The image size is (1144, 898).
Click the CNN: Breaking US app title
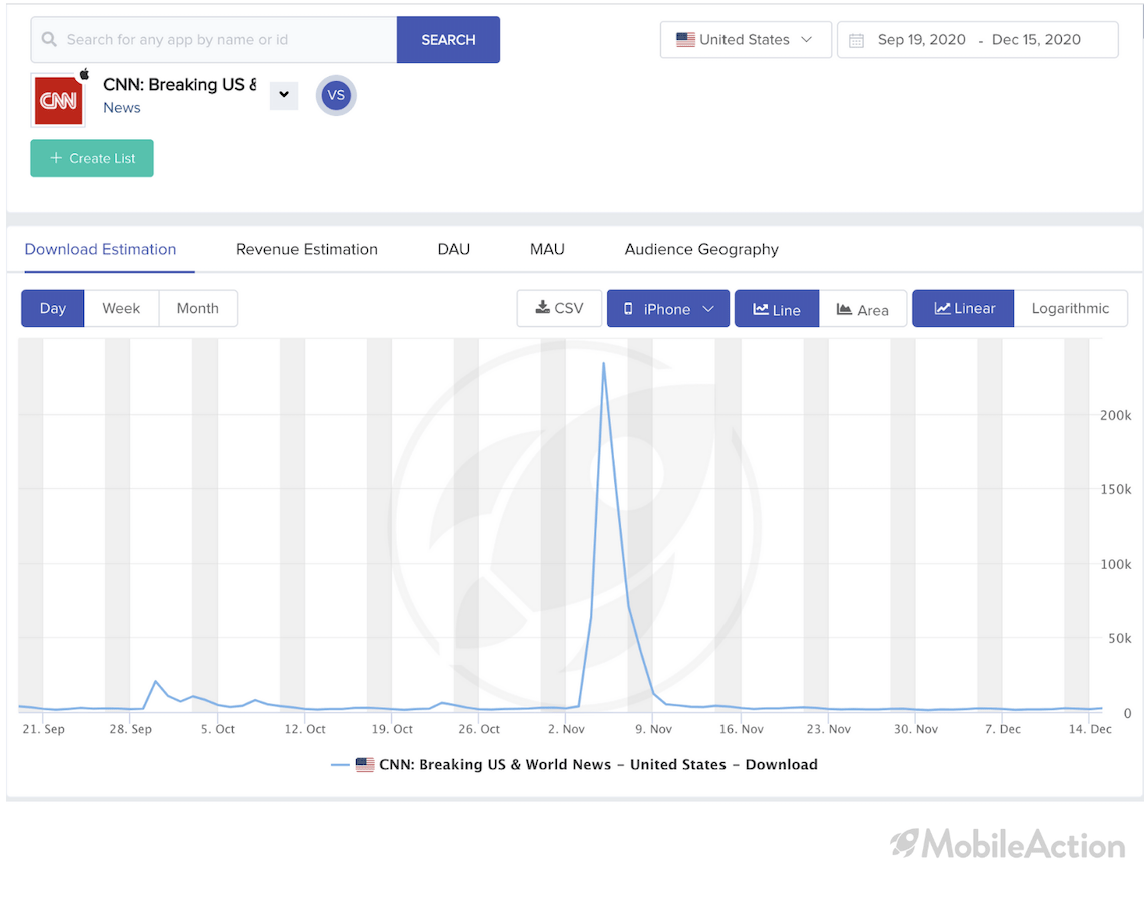179,85
